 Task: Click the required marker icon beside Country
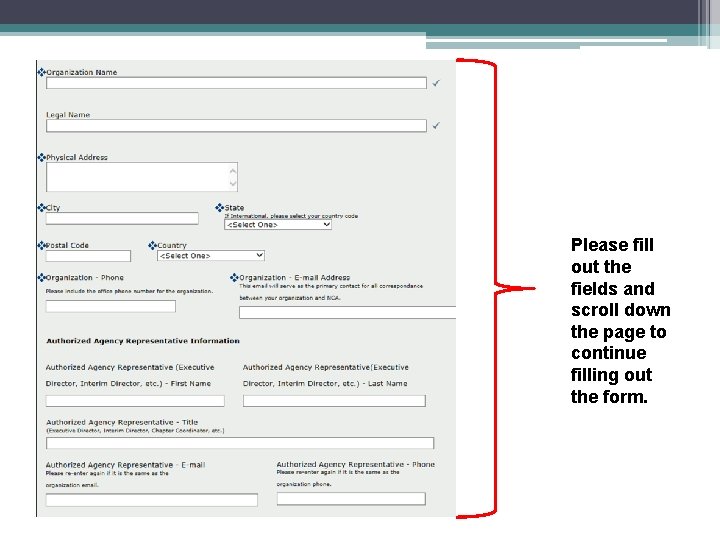[x=152, y=245]
